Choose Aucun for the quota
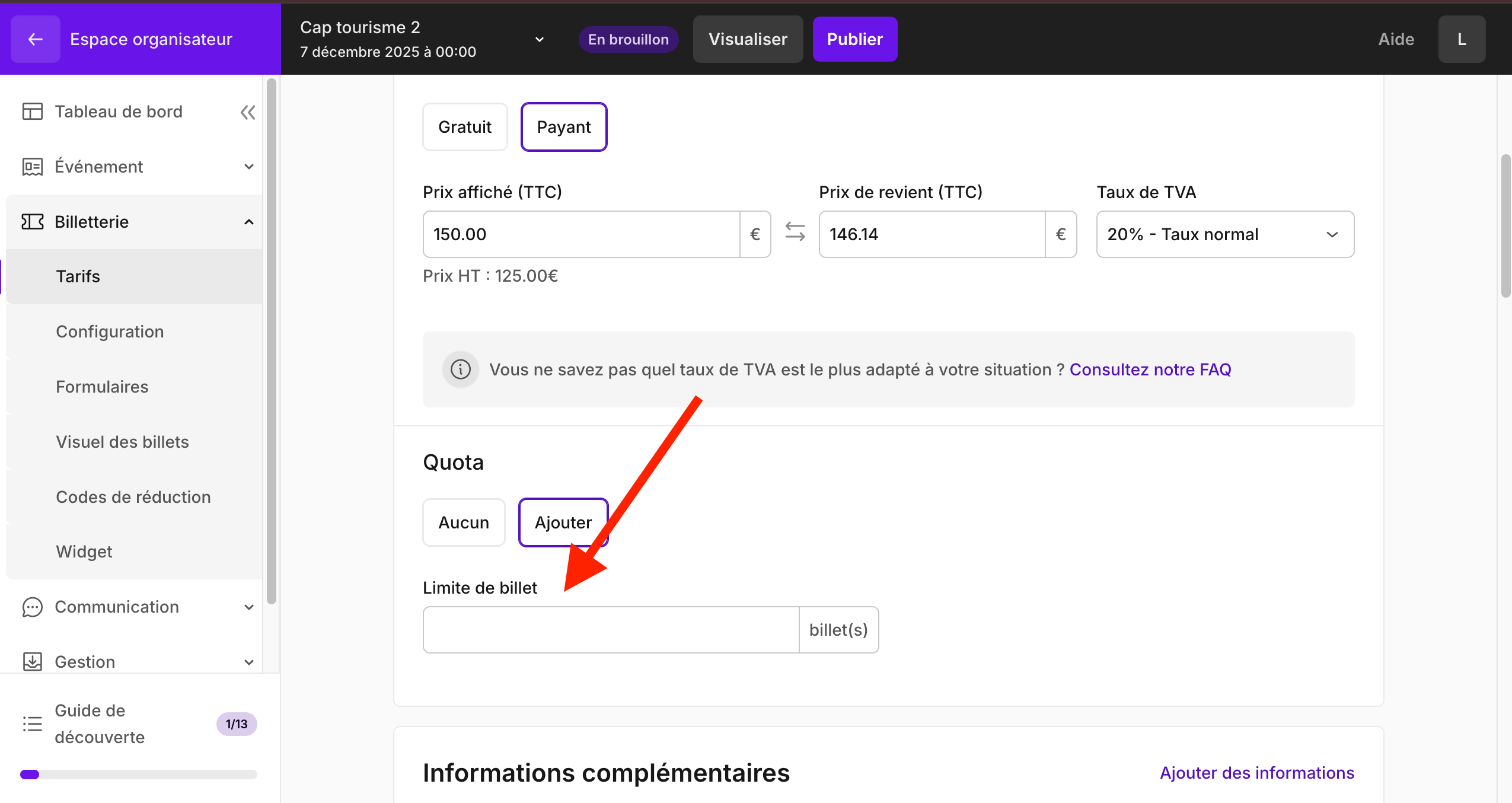This screenshot has width=1512, height=803. tap(463, 522)
